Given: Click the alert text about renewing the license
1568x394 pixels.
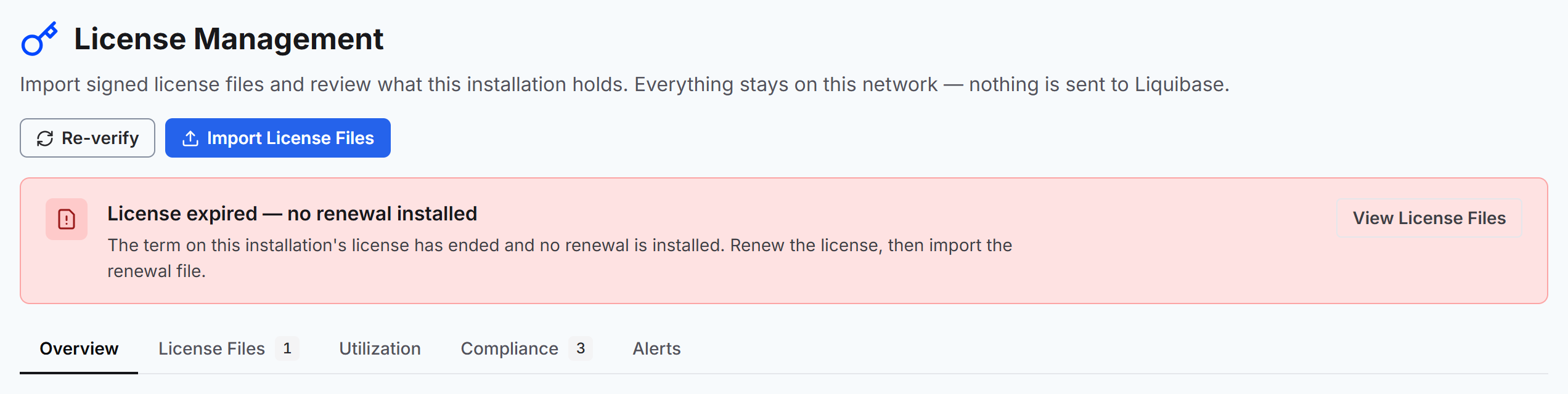Looking at the screenshot, I should point(560,258).
